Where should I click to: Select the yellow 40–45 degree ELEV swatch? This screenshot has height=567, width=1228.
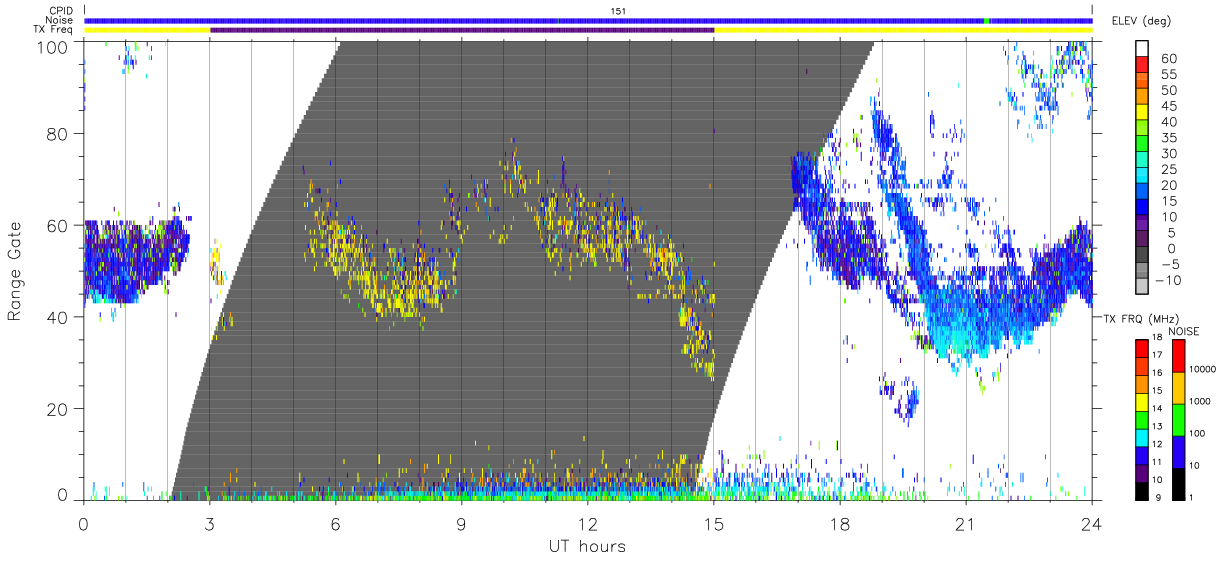point(1142,114)
